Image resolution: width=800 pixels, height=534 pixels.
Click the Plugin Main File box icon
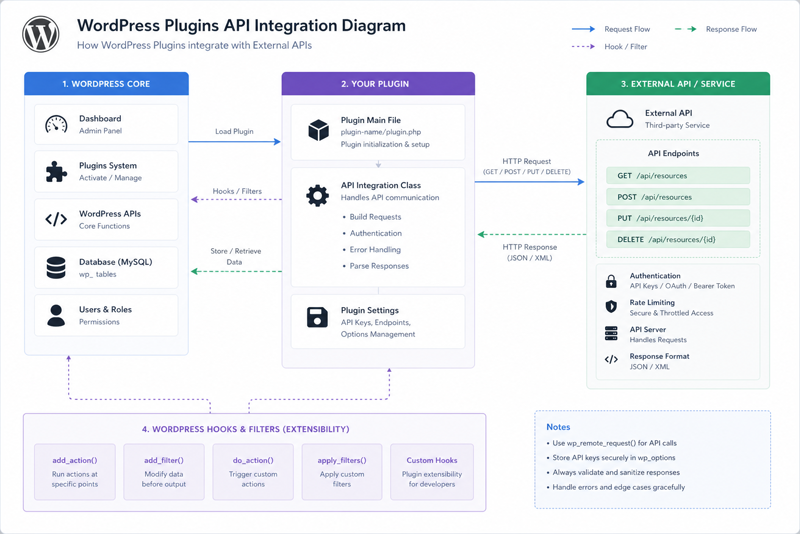[318, 130]
